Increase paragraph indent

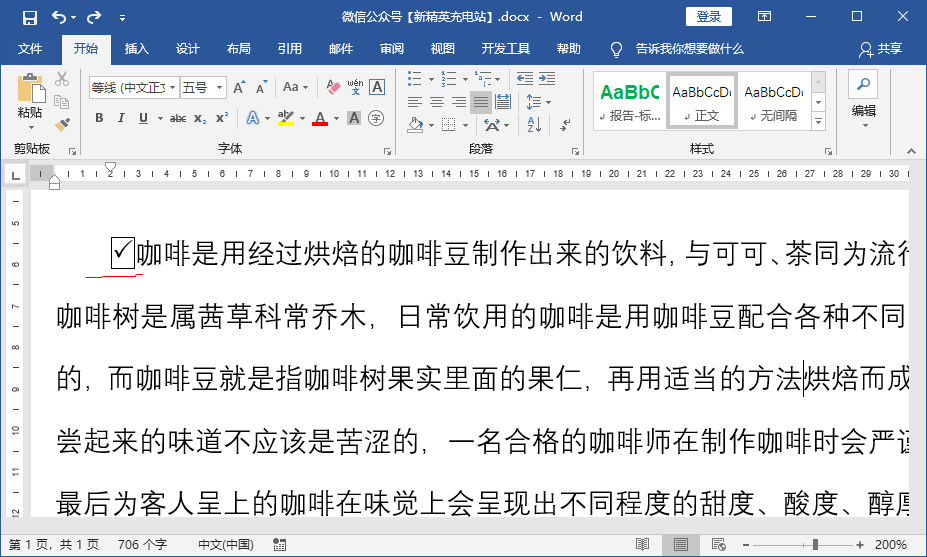[547, 79]
